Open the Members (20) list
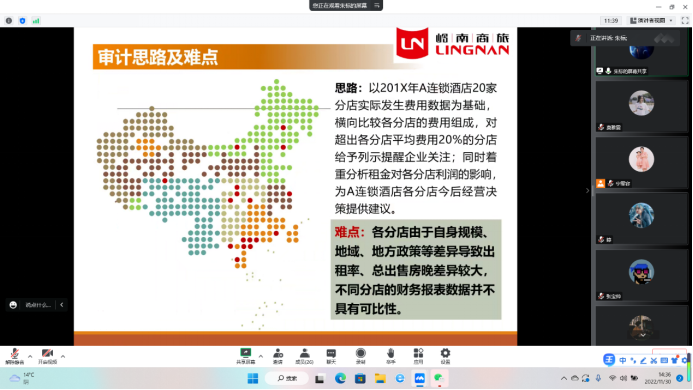Image resolution: width=693 pixels, height=390 pixels. [304, 356]
